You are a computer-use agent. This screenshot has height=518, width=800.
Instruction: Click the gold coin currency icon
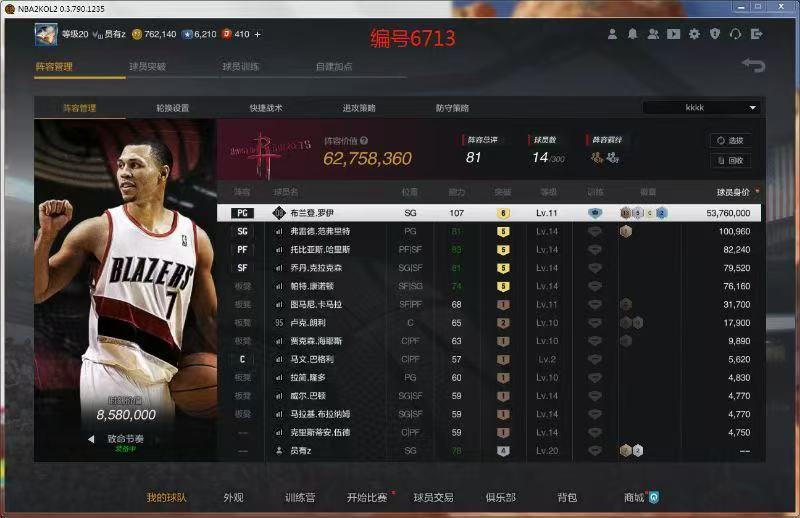click(x=137, y=34)
